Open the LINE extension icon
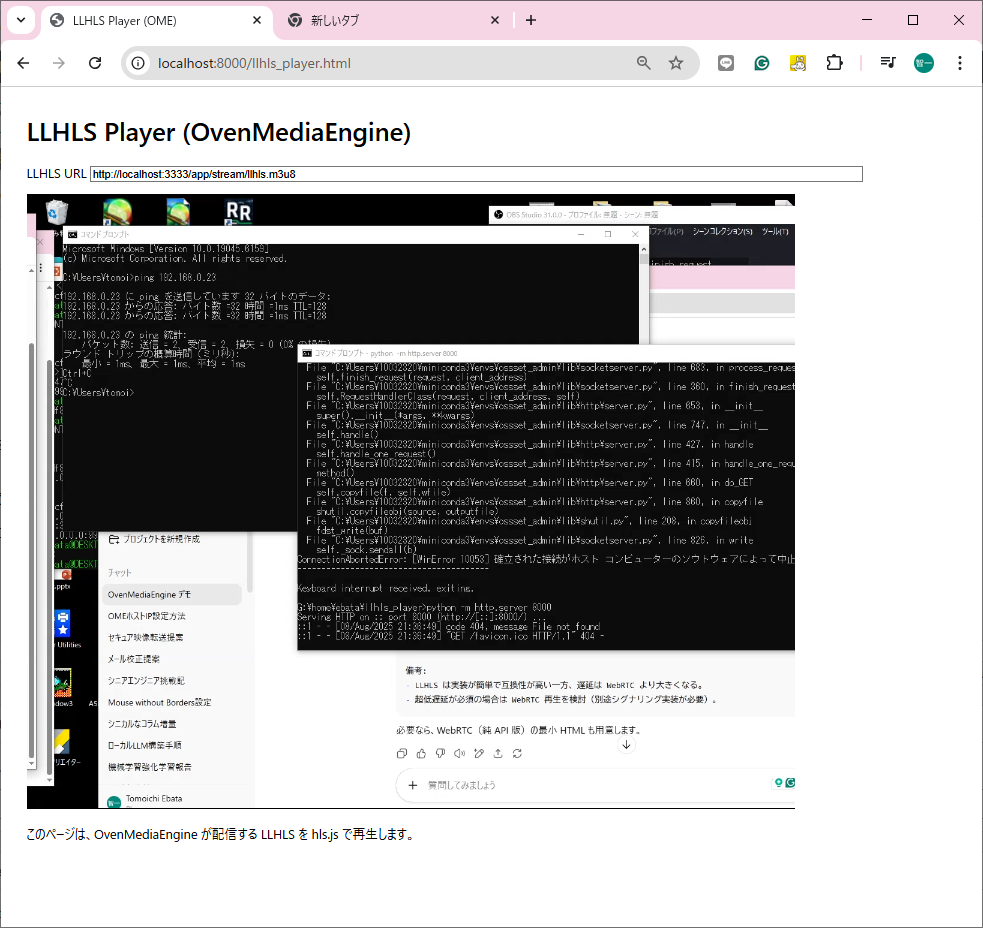This screenshot has height=928, width=983. [726, 63]
